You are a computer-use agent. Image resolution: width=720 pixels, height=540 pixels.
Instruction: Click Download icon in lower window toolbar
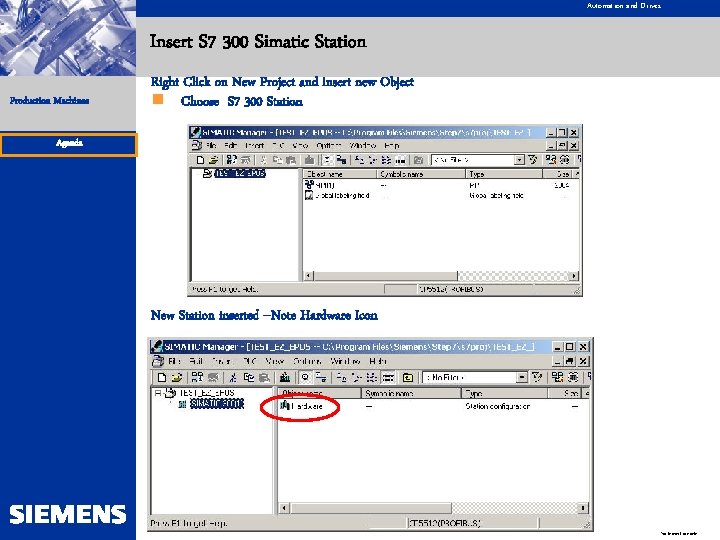click(x=285, y=377)
